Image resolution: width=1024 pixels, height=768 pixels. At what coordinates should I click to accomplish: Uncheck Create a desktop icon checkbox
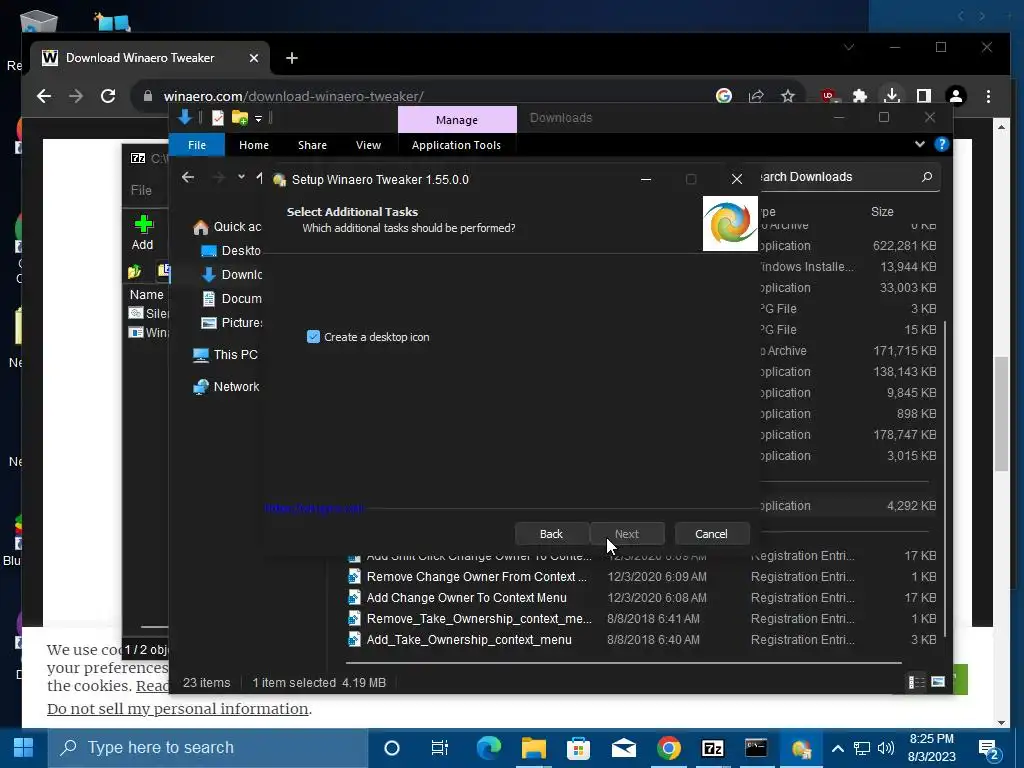(x=313, y=337)
